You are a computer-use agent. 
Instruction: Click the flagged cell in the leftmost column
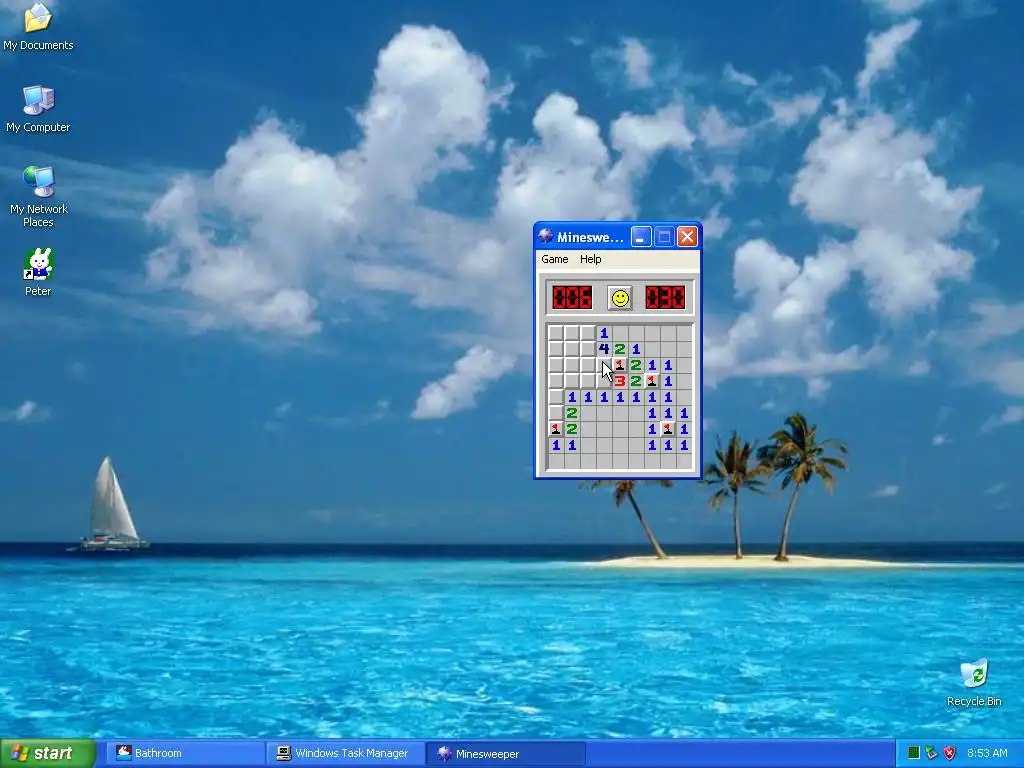[556, 429]
